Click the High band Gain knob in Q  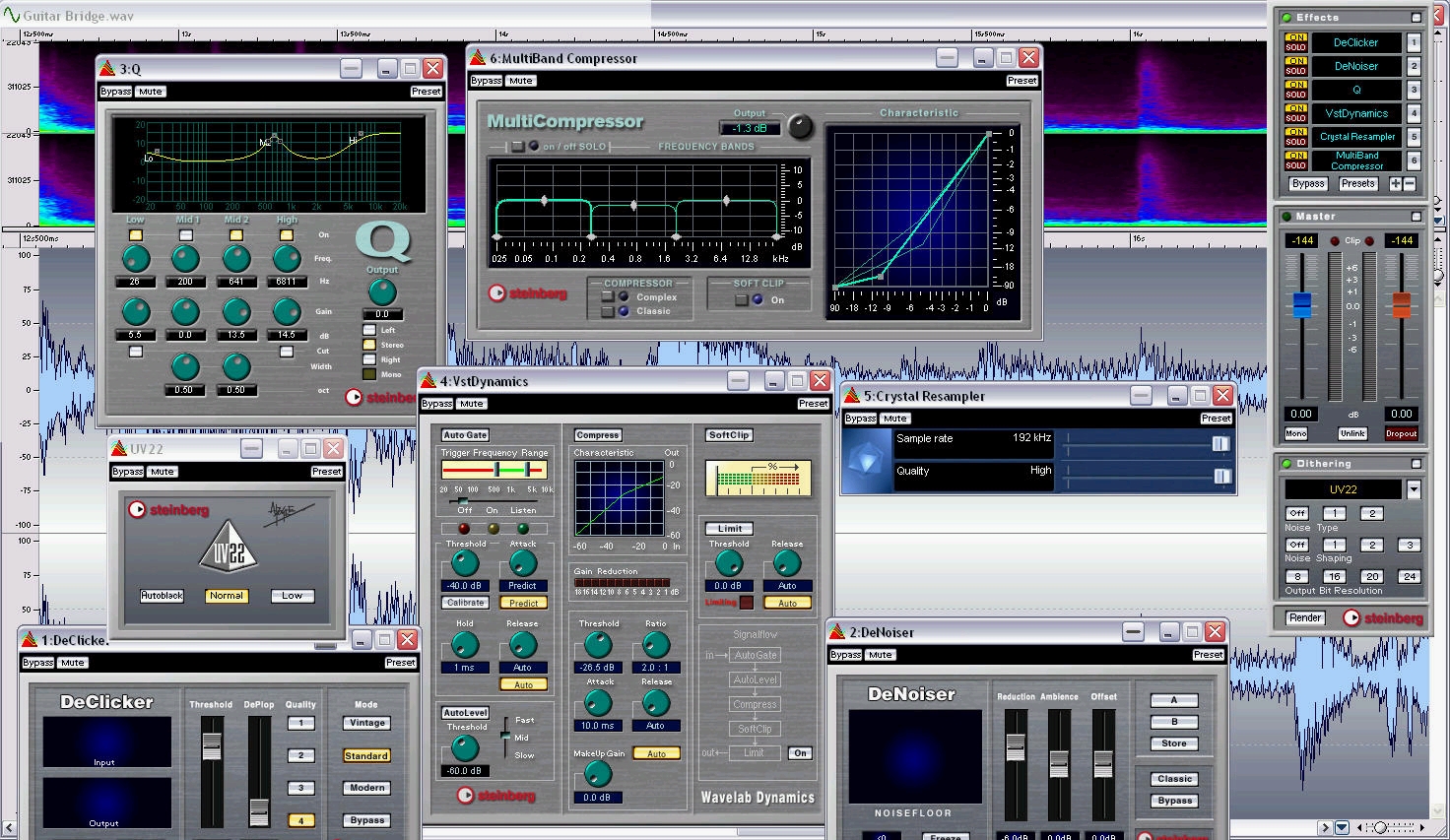[287, 312]
